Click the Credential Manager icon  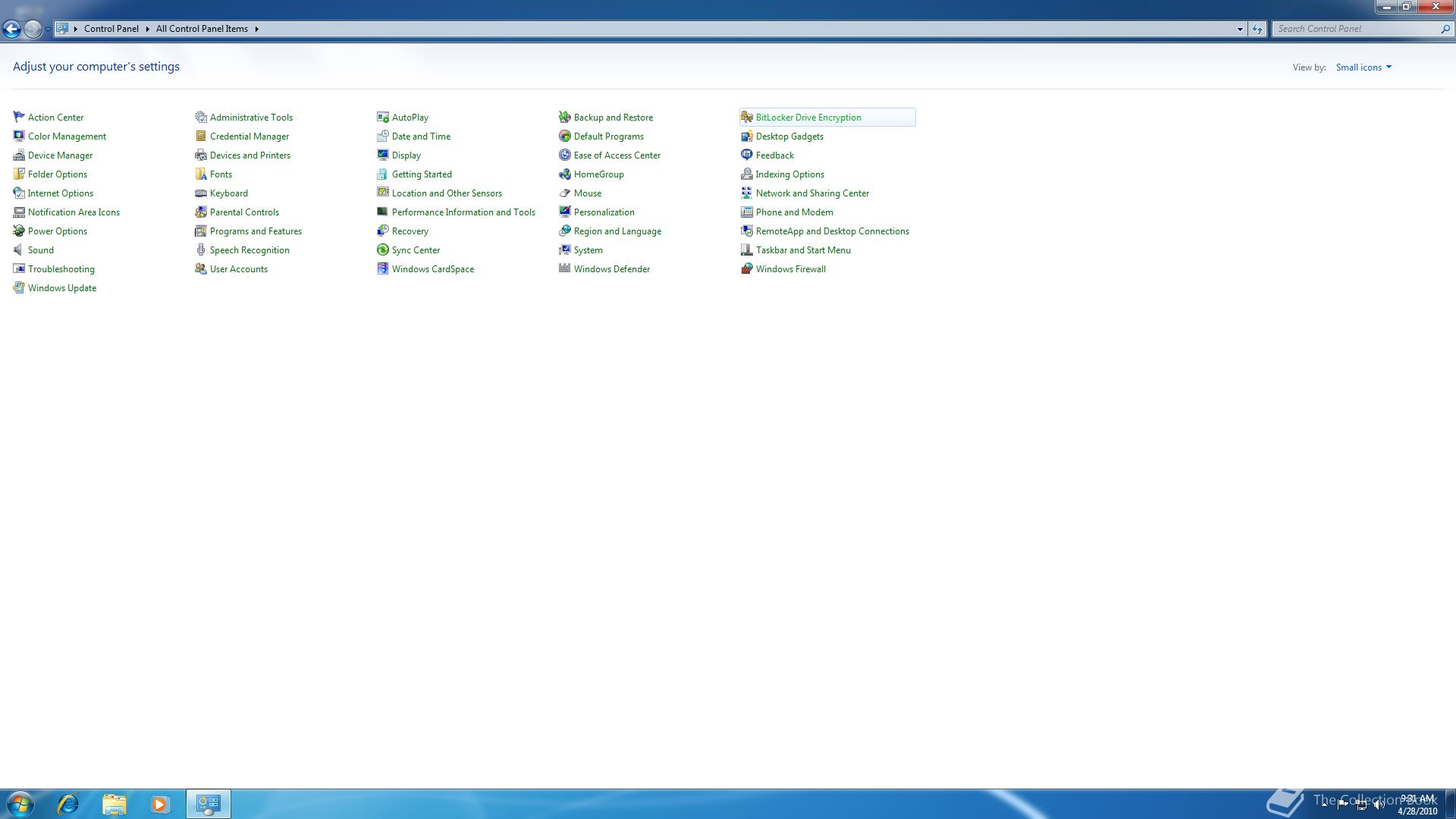tap(201, 136)
